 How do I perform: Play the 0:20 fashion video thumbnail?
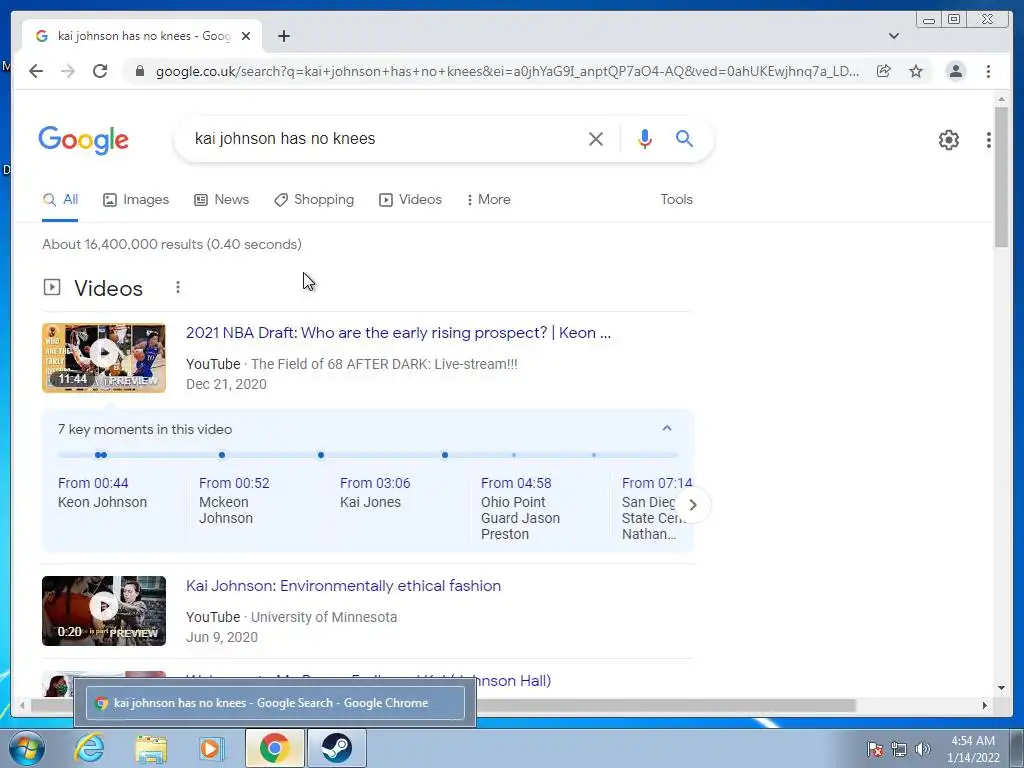[104, 611]
